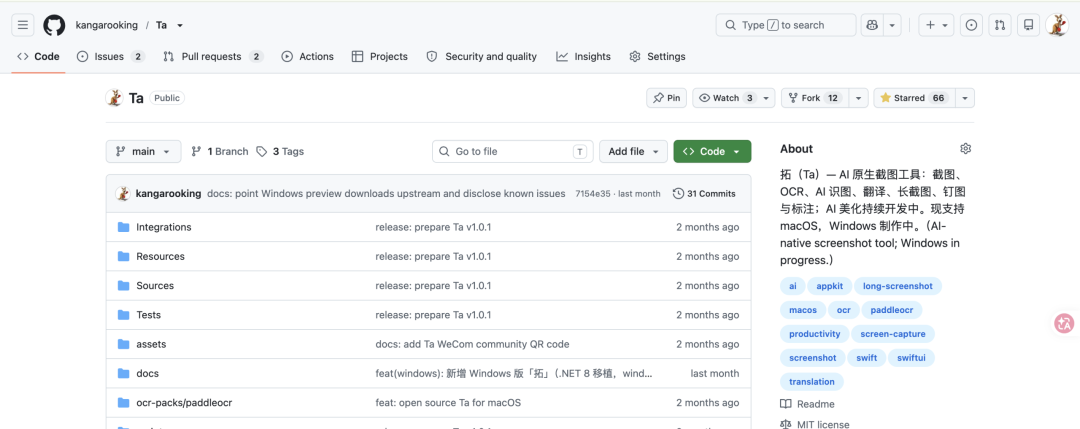Open the Sources folder name
Screen dimensions: 1080x429
coord(155,286)
